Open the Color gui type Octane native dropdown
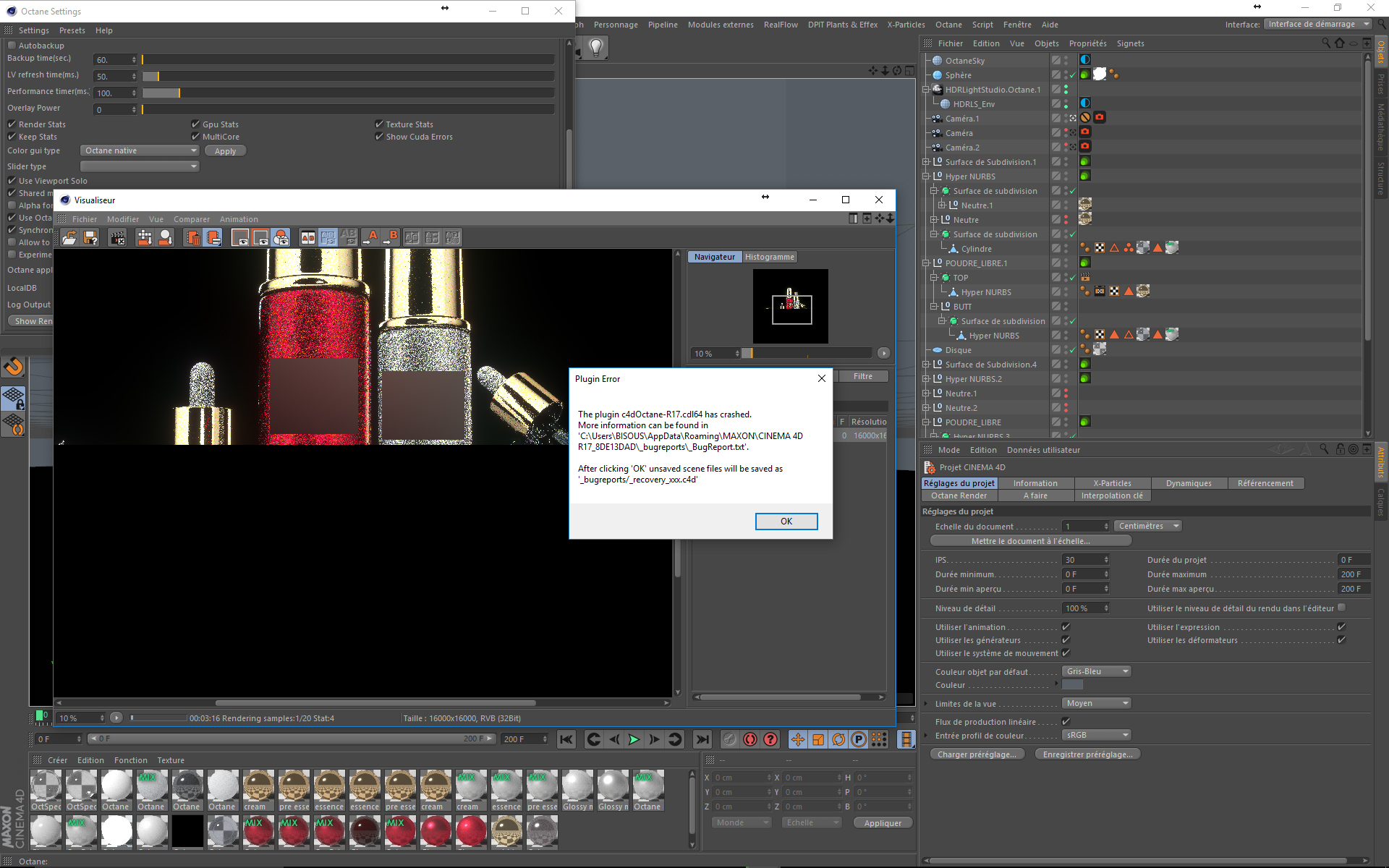 (139, 150)
